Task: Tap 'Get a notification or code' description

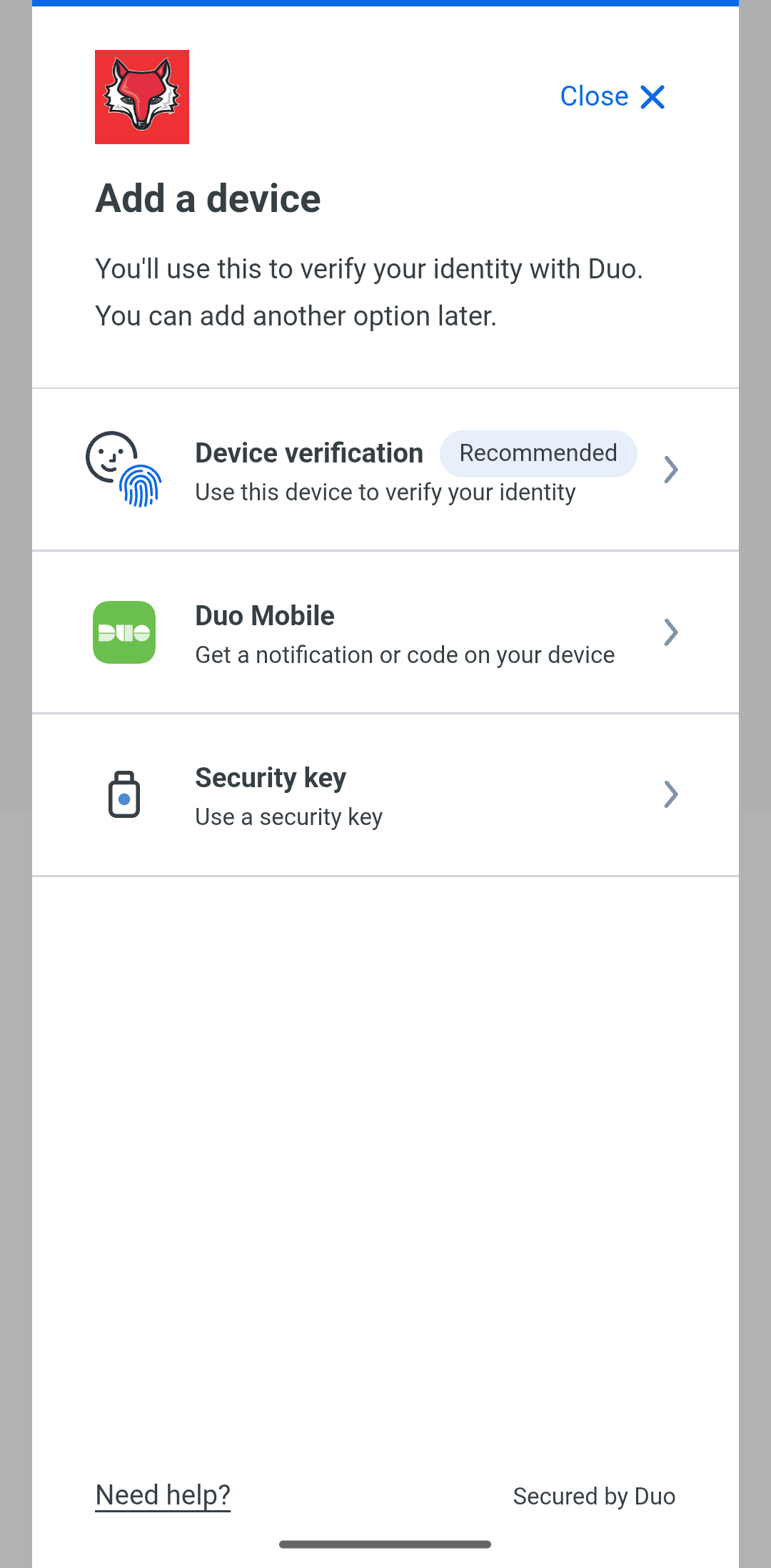Action: click(405, 655)
